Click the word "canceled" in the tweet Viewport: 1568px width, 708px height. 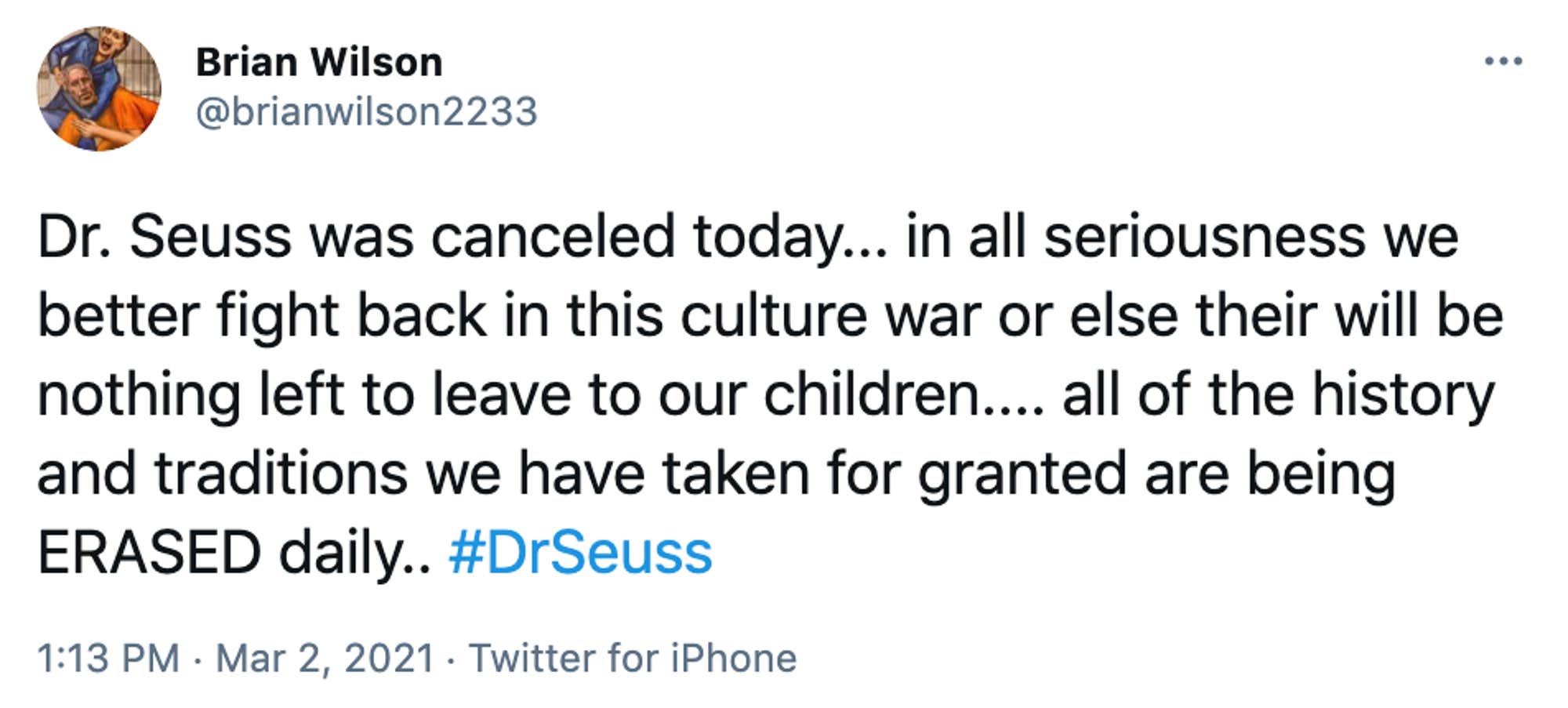[x=553, y=237]
